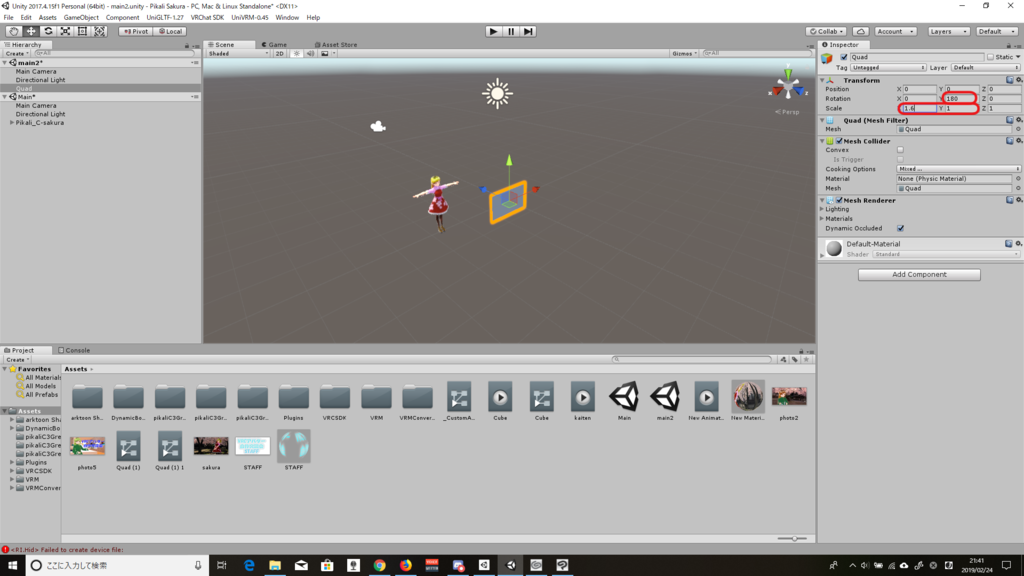The image size is (1024, 576).
Task: Click the Rotation Y field
Action: (x=961, y=99)
